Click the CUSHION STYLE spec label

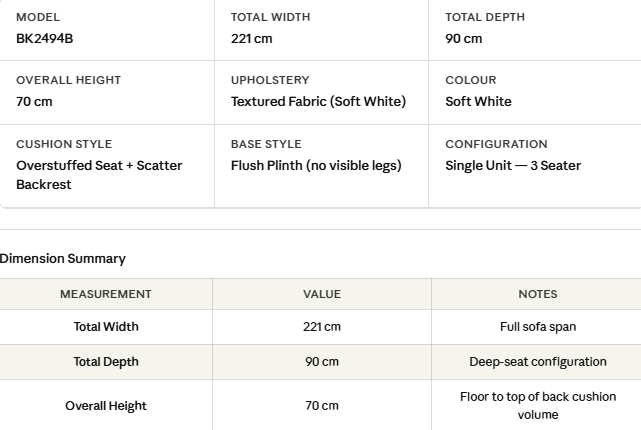64,144
